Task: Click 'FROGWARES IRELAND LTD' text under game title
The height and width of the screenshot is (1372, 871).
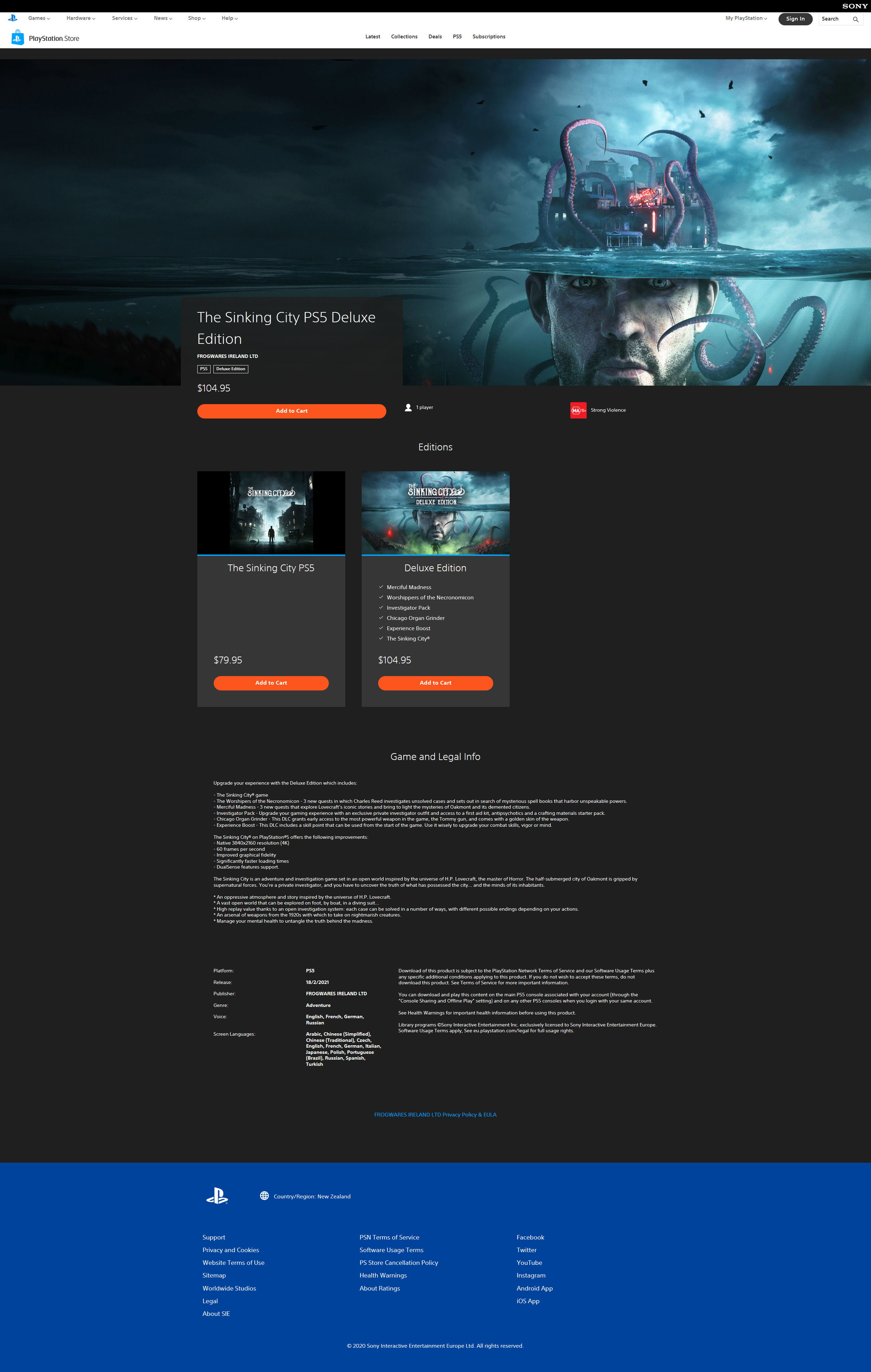Action: (227, 356)
